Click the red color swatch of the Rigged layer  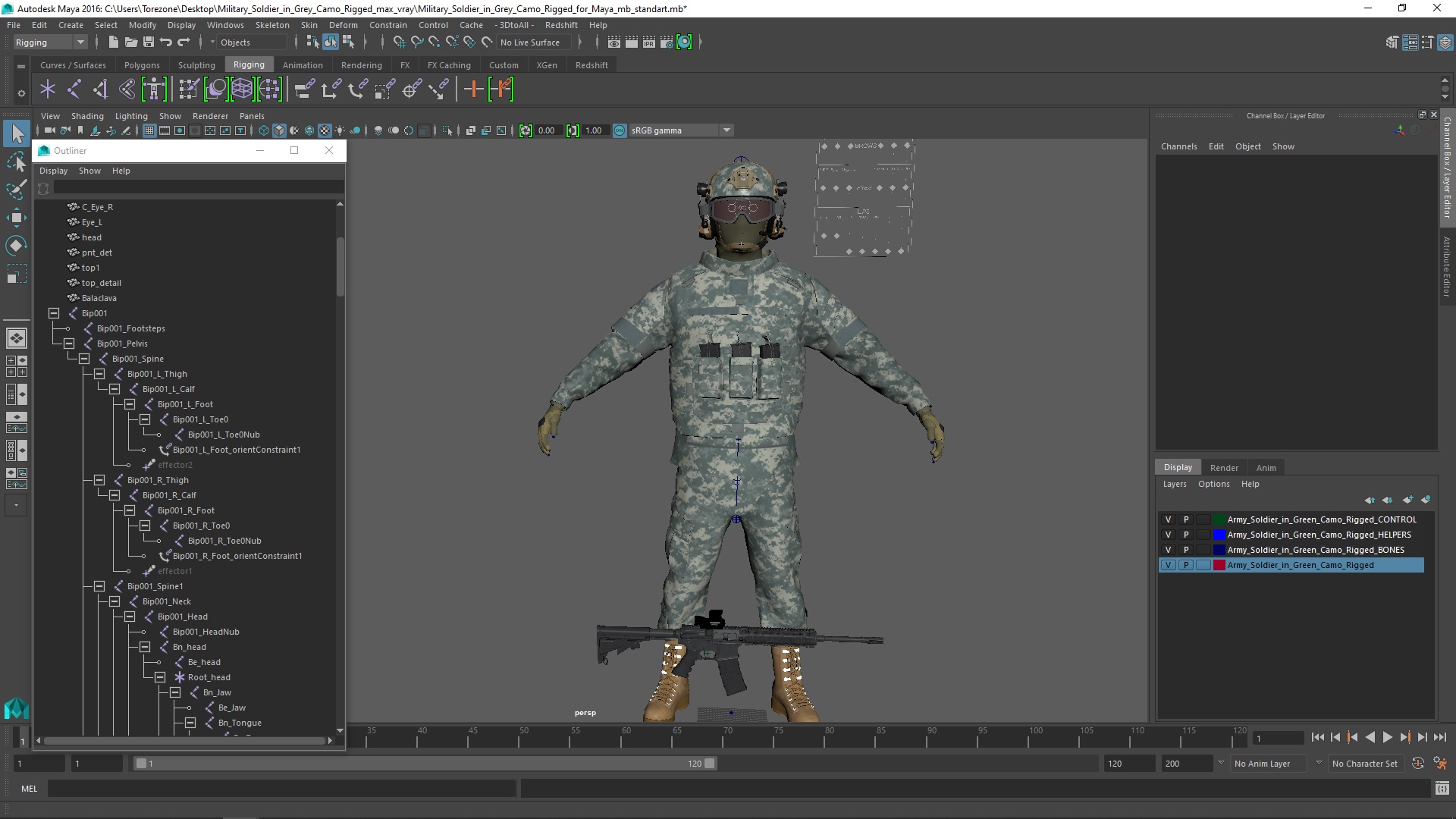[1219, 566]
